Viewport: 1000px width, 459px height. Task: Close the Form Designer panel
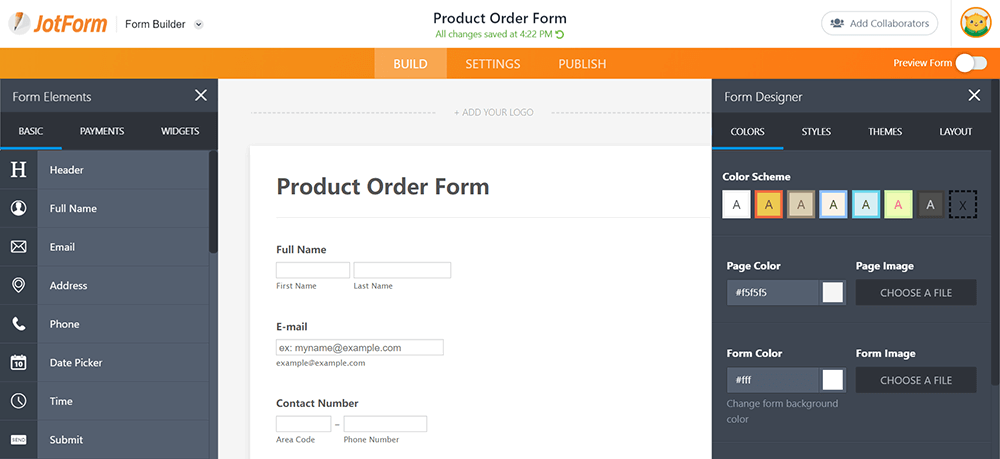(x=974, y=96)
